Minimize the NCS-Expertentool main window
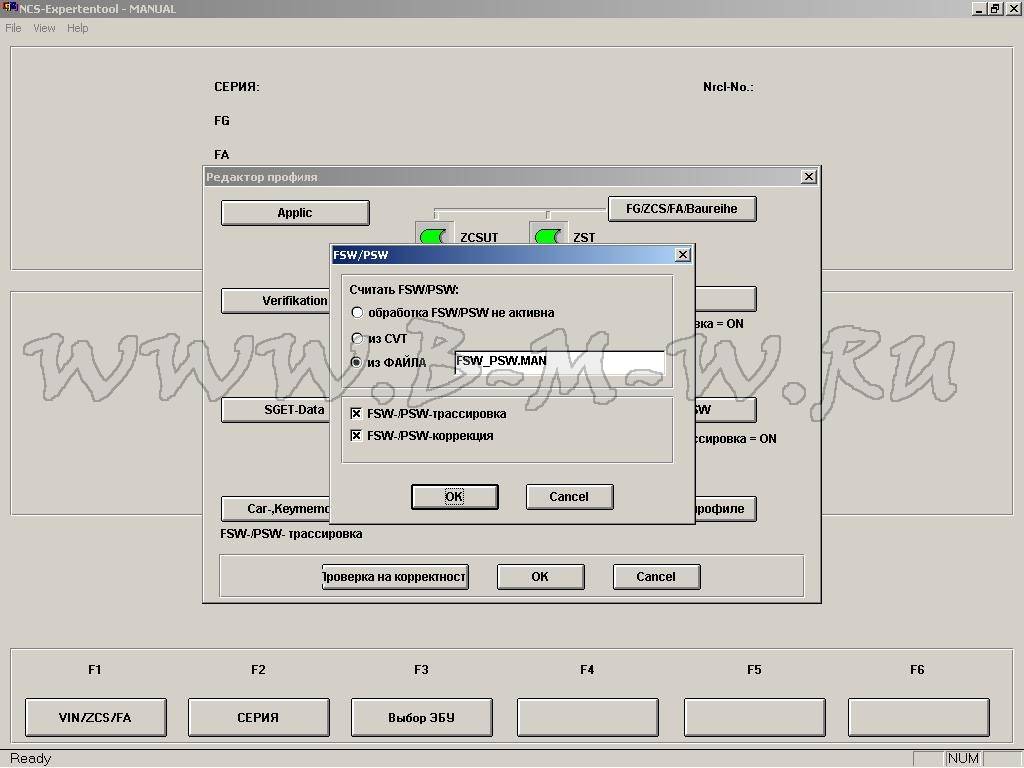Screen dimensions: 1024x768 coord(978,8)
